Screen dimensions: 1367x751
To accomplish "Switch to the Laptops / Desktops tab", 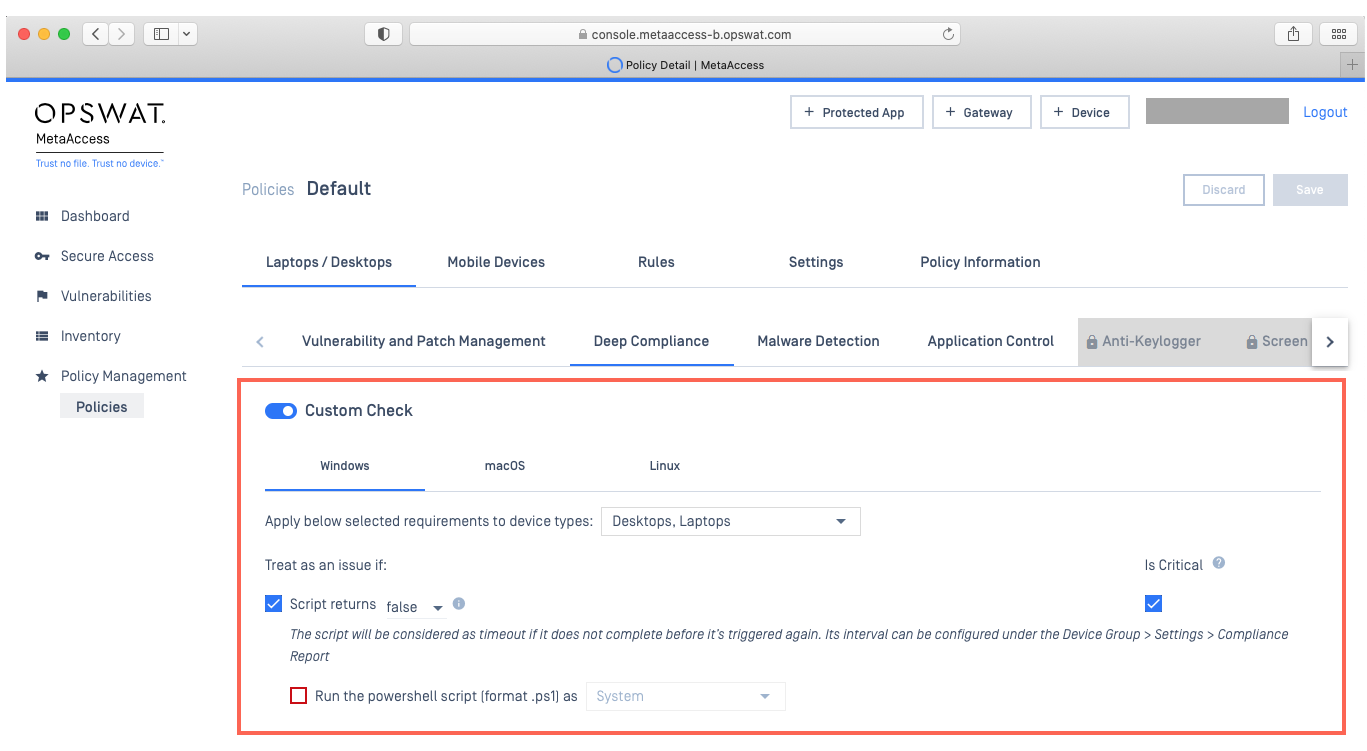I will [x=329, y=262].
